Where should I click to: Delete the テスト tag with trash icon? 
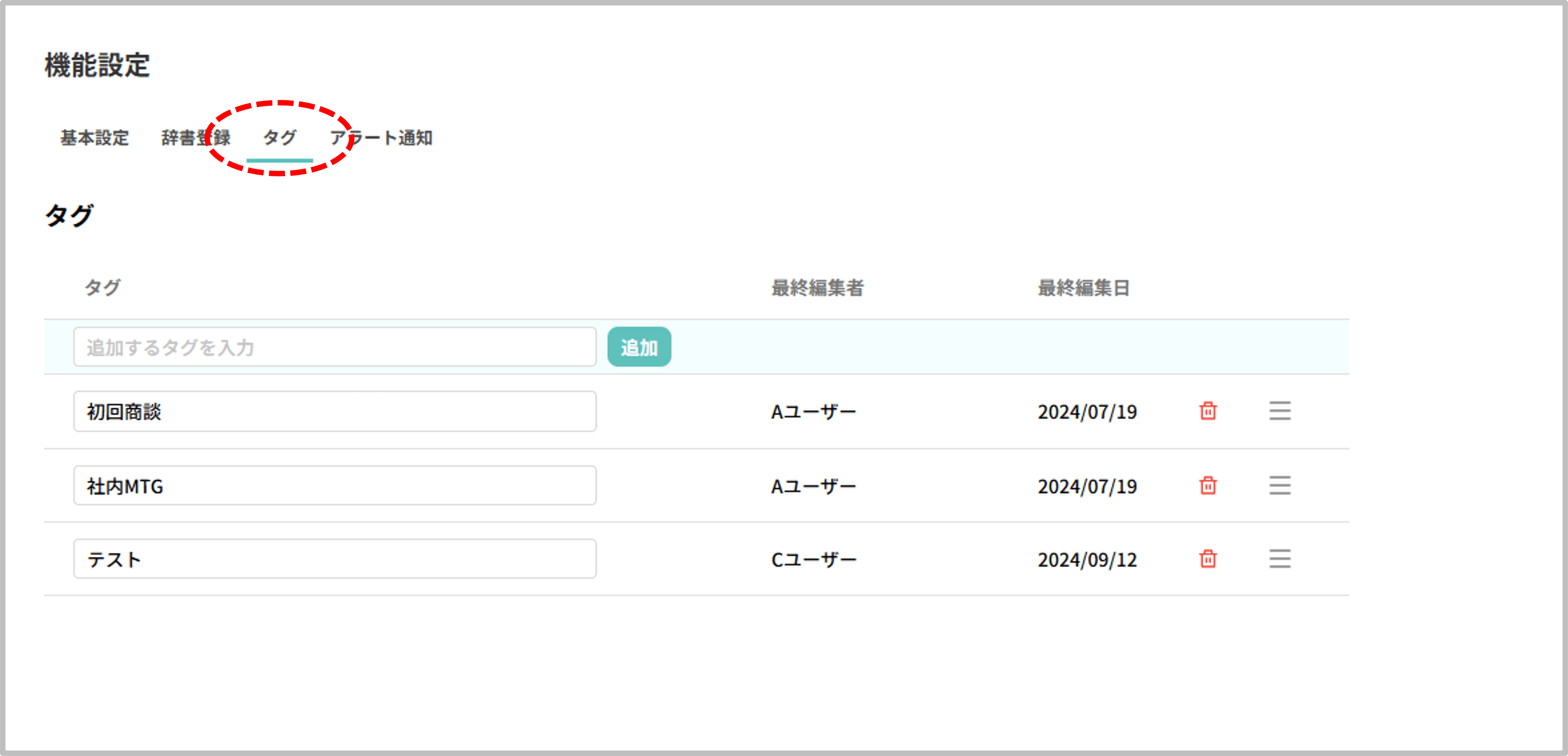pos(1208,558)
